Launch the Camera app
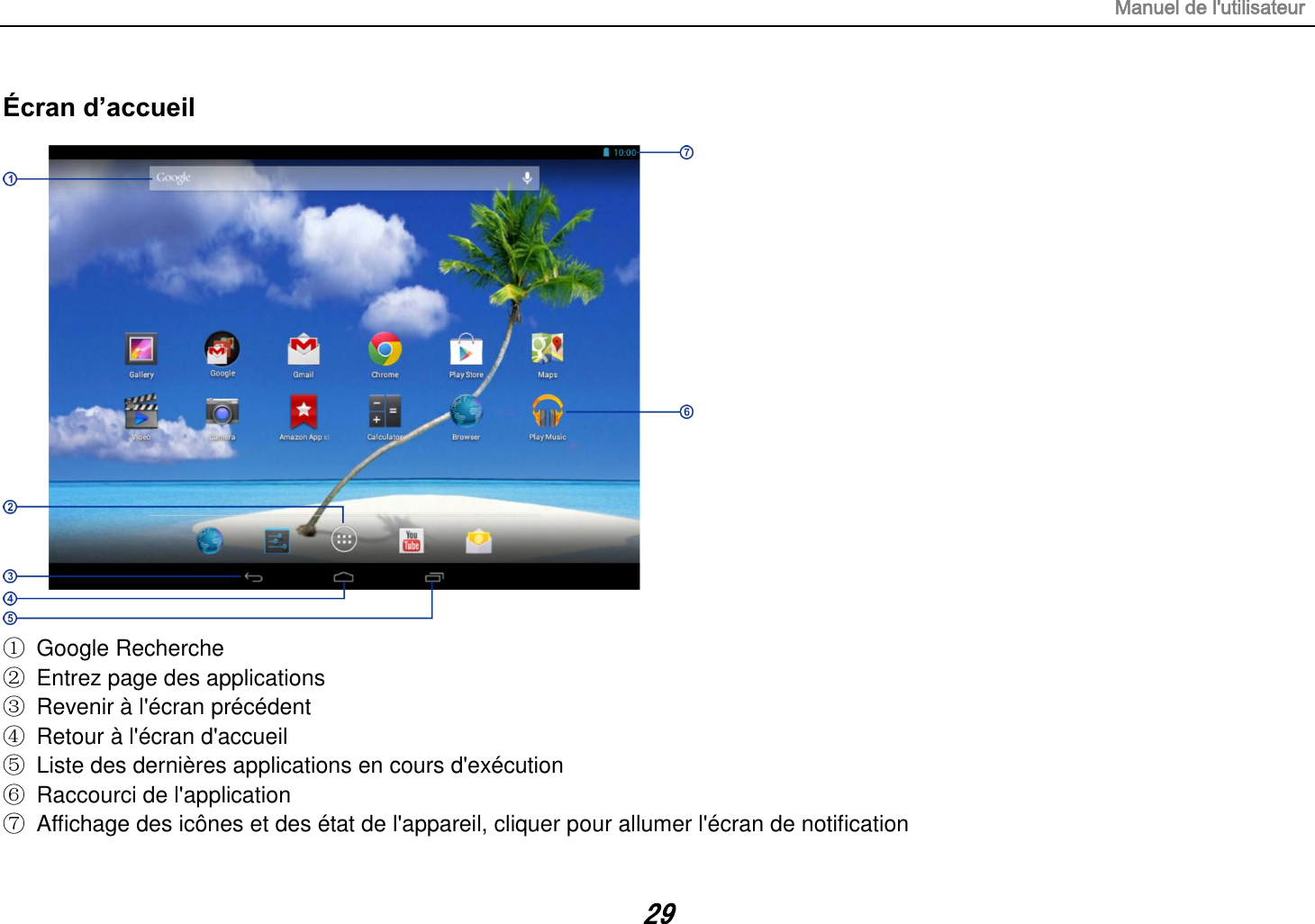The width and height of the screenshot is (1315, 924). pos(222,412)
